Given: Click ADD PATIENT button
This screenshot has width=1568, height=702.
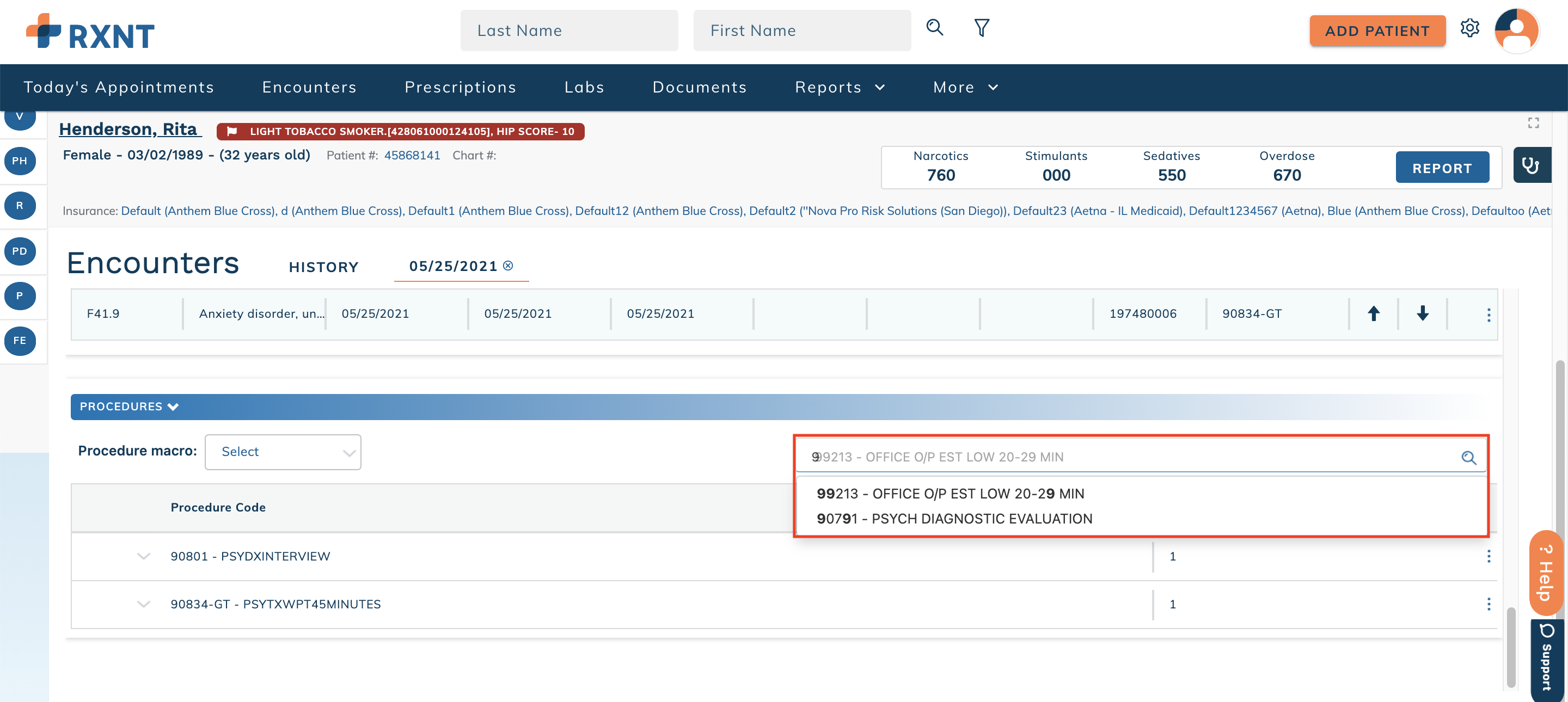Looking at the screenshot, I should click(x=1377, y=31).
